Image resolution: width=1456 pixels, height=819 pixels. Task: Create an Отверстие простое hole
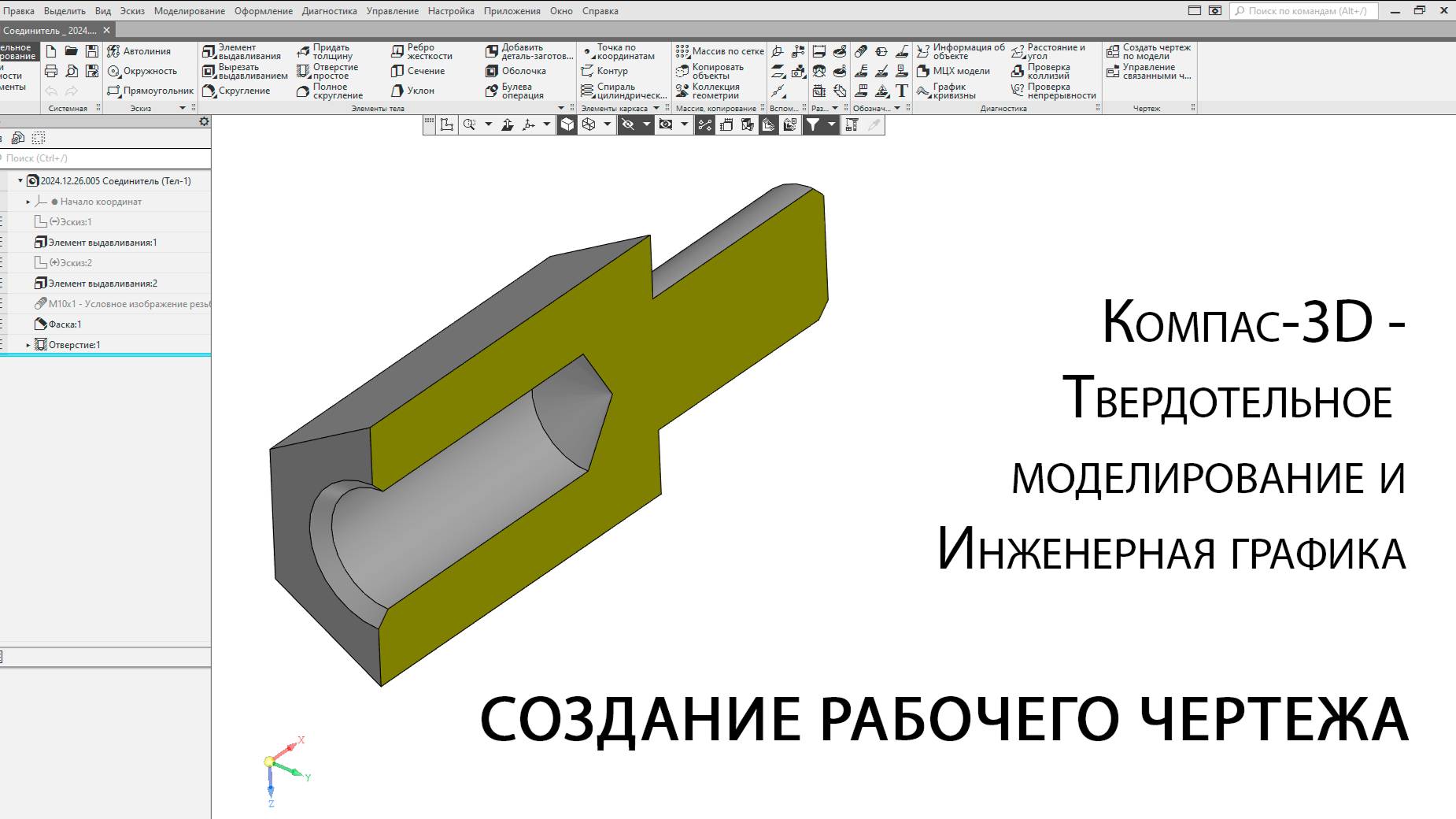[x=327, y=72]
